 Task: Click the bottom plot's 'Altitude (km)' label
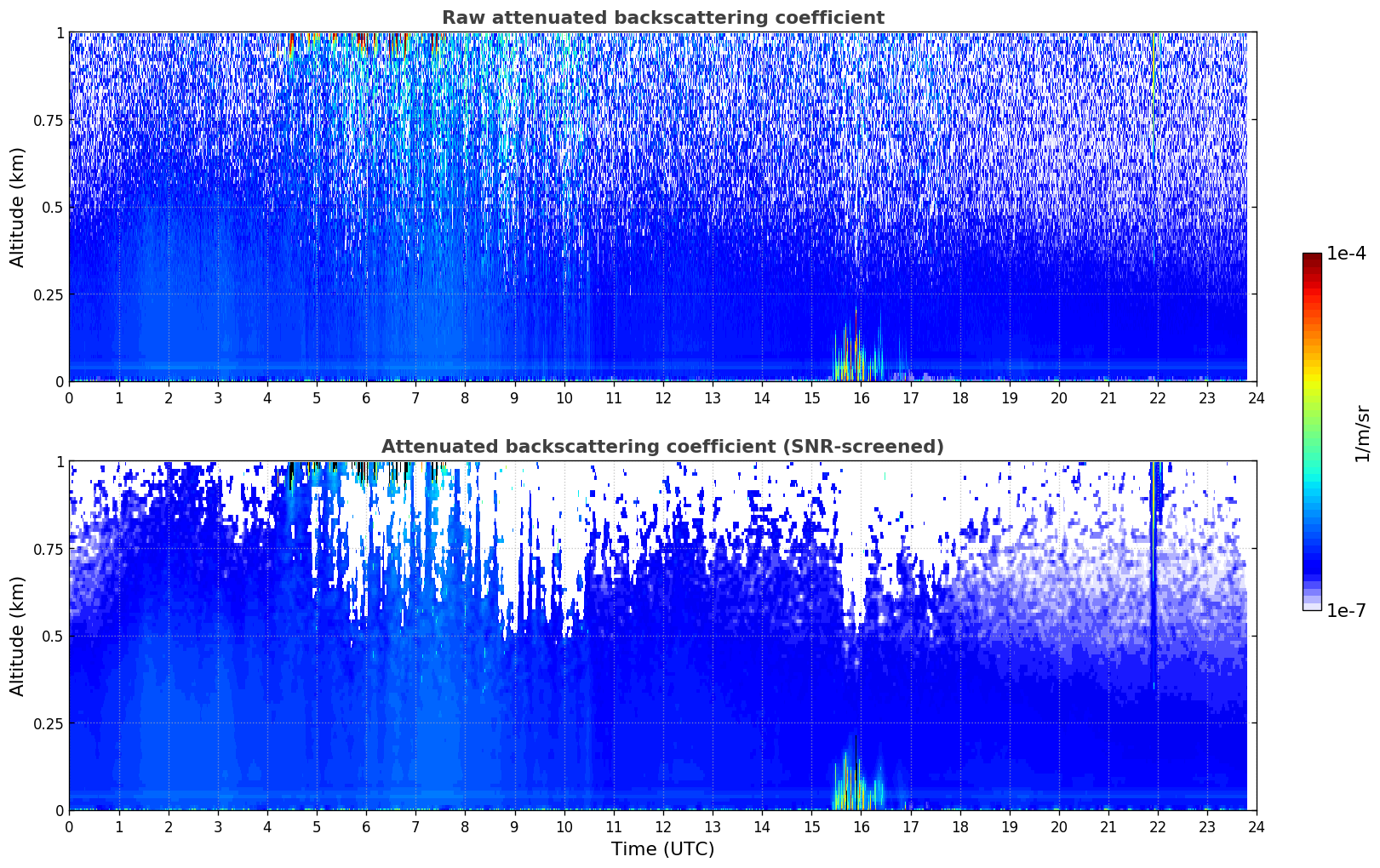[18, 636]
